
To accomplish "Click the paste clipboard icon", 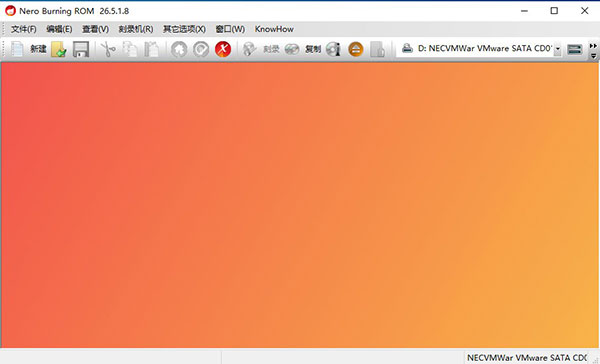I will pos(152,49).
